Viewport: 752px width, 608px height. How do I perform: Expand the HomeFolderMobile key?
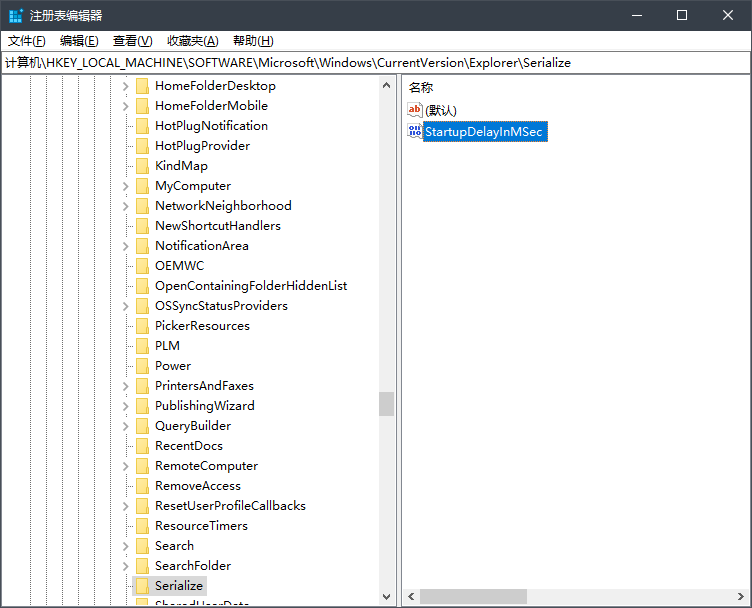coord(126,105)
